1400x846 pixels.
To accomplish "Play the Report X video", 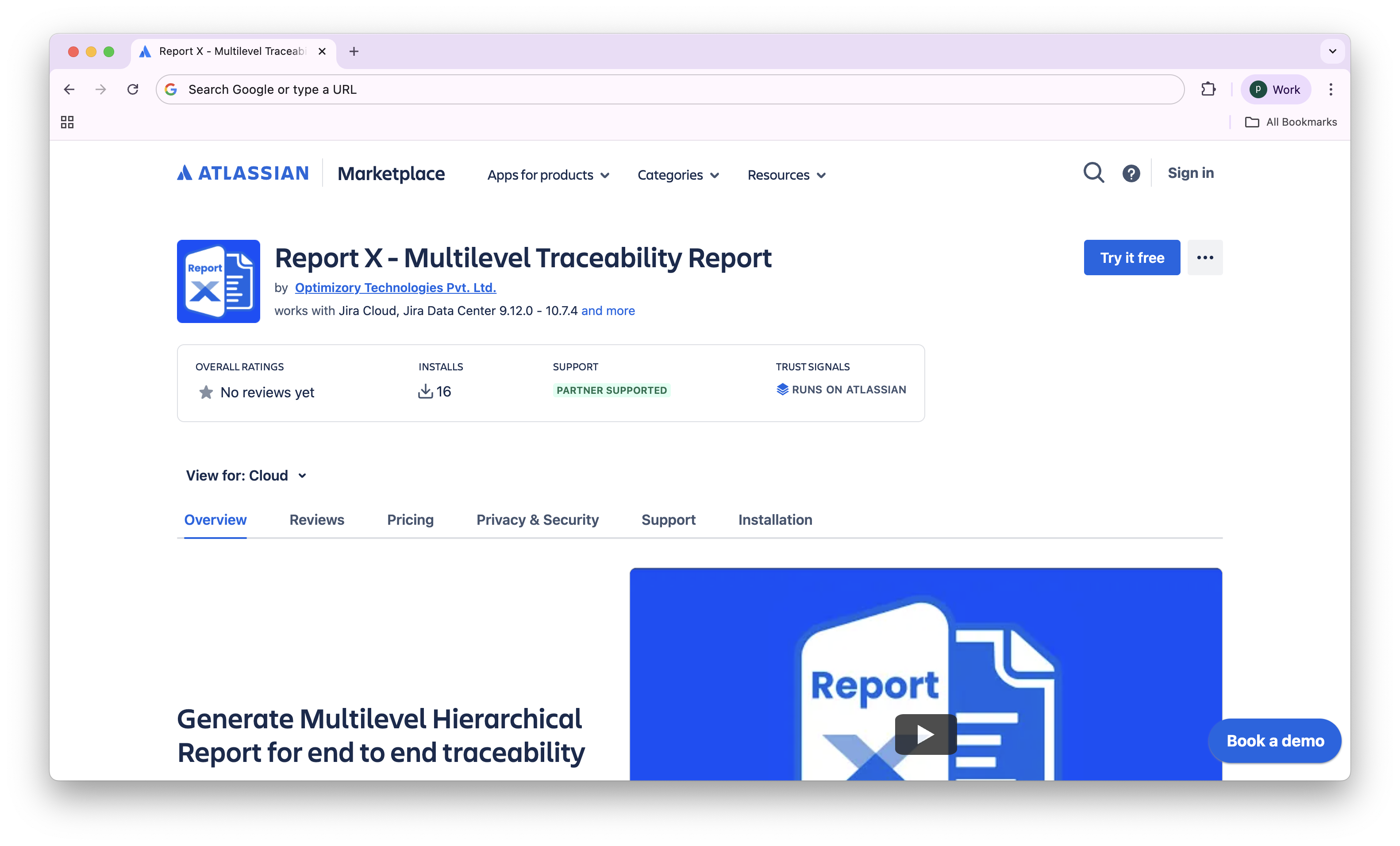I will (925, 734).
